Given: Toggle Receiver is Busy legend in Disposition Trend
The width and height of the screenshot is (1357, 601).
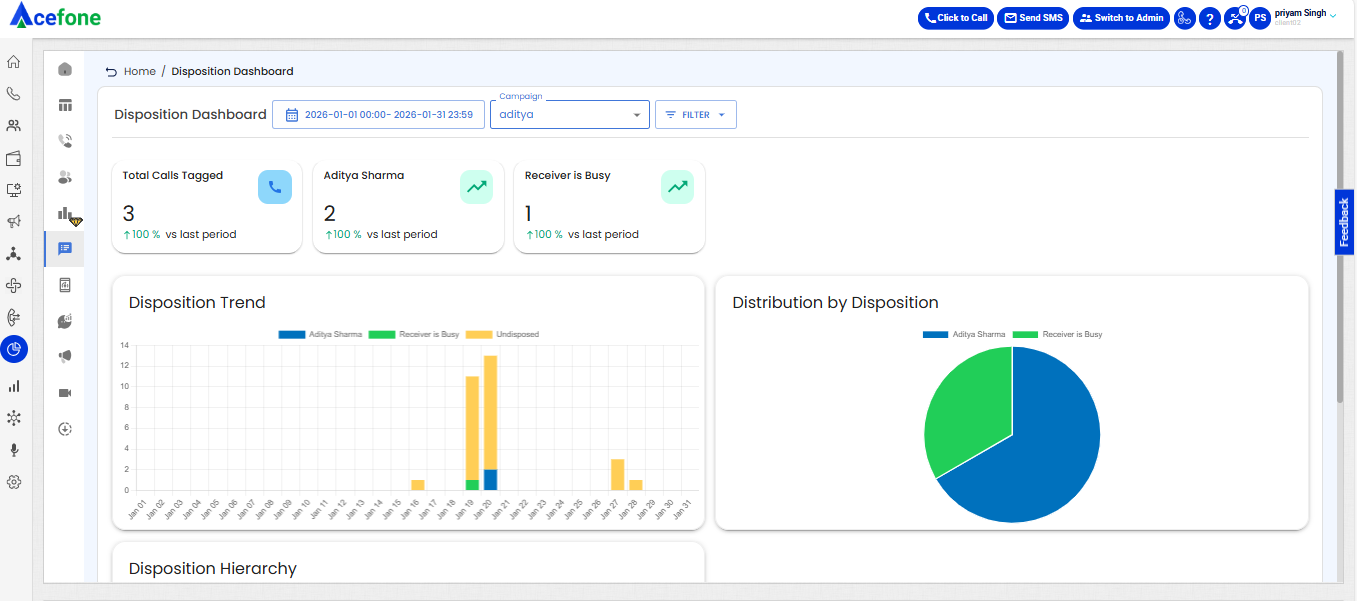Looking at the screenshot, I should 414,334.
